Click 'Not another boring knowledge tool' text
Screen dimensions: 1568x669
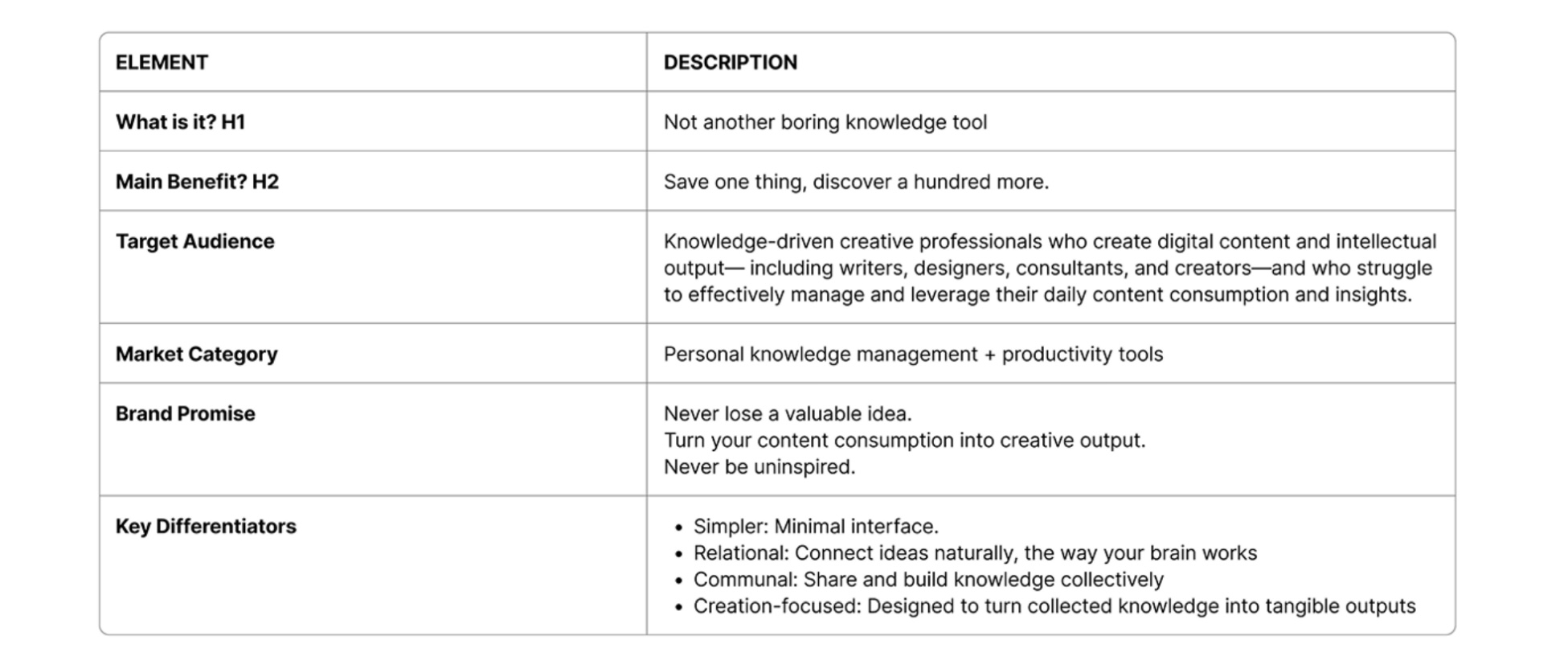(825, 122)
